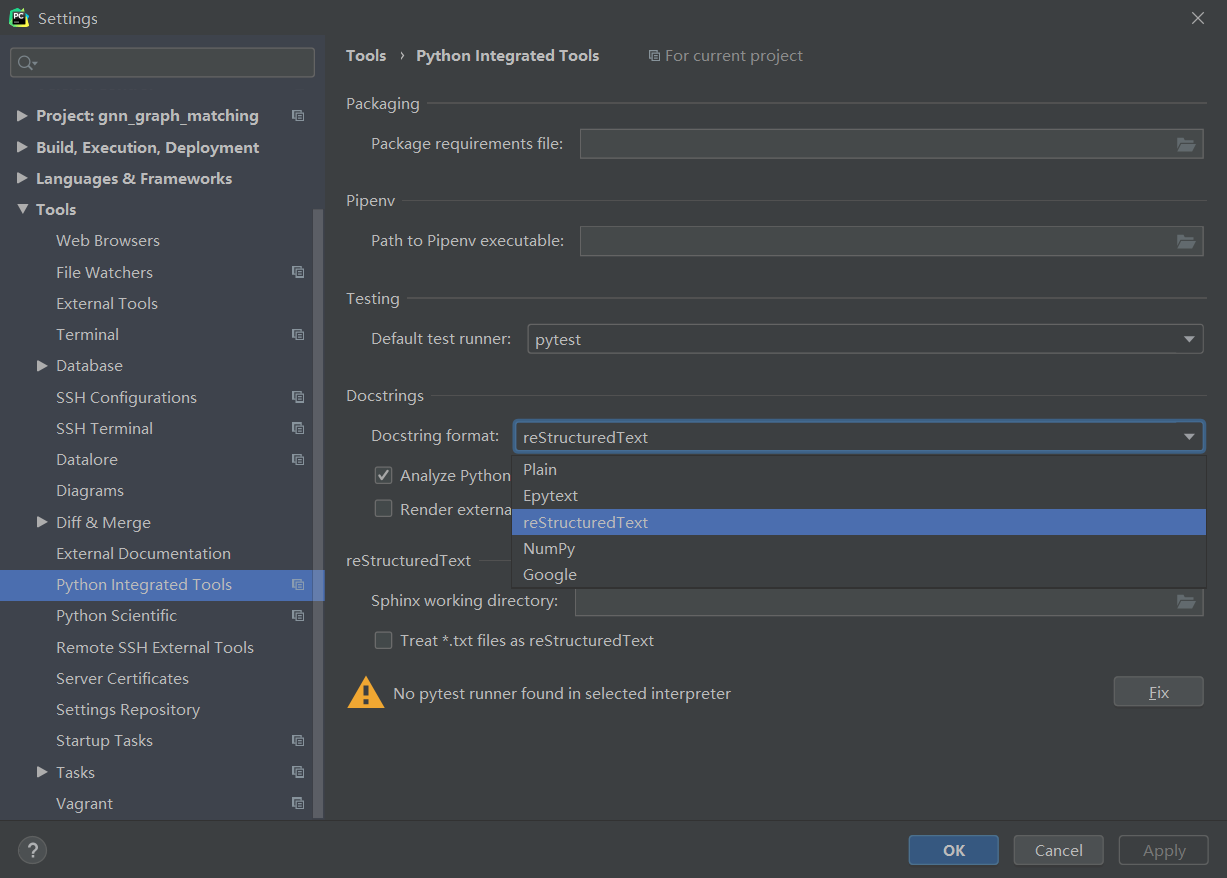Expand the Build, Execution, Deployment node
The height and width of the screenshot is (878, 1227).
pos(22,147)
